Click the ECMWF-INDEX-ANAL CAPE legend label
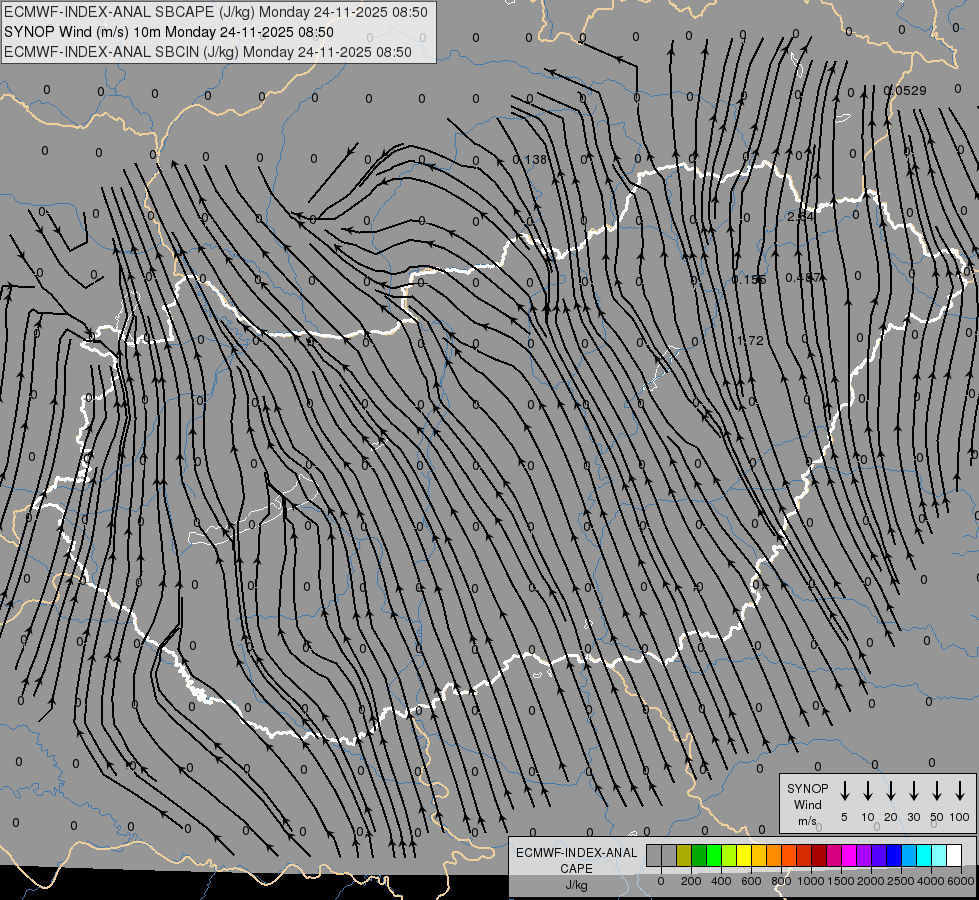 coord(576,860)
